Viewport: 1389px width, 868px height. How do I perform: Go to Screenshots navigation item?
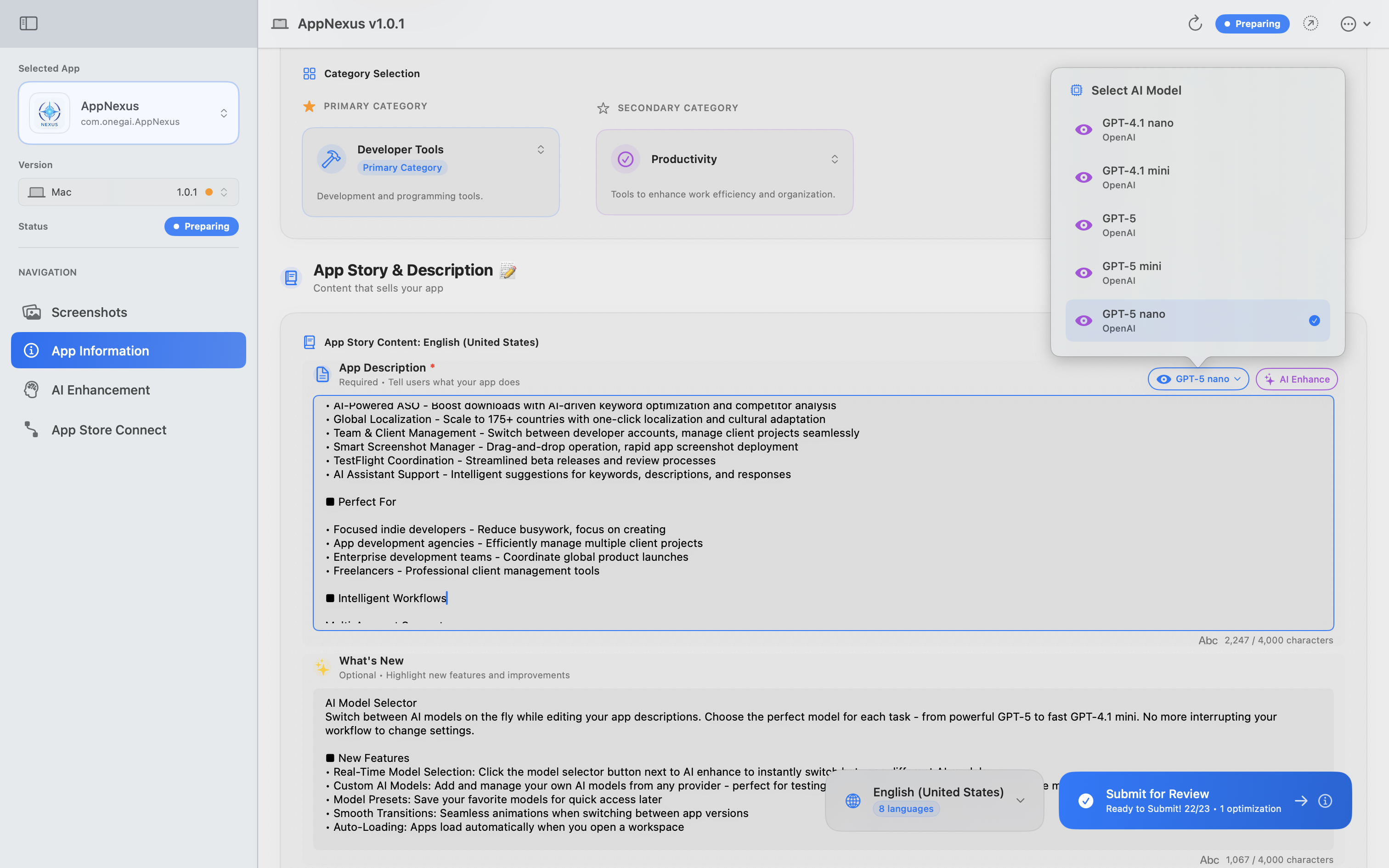[89, 312]
